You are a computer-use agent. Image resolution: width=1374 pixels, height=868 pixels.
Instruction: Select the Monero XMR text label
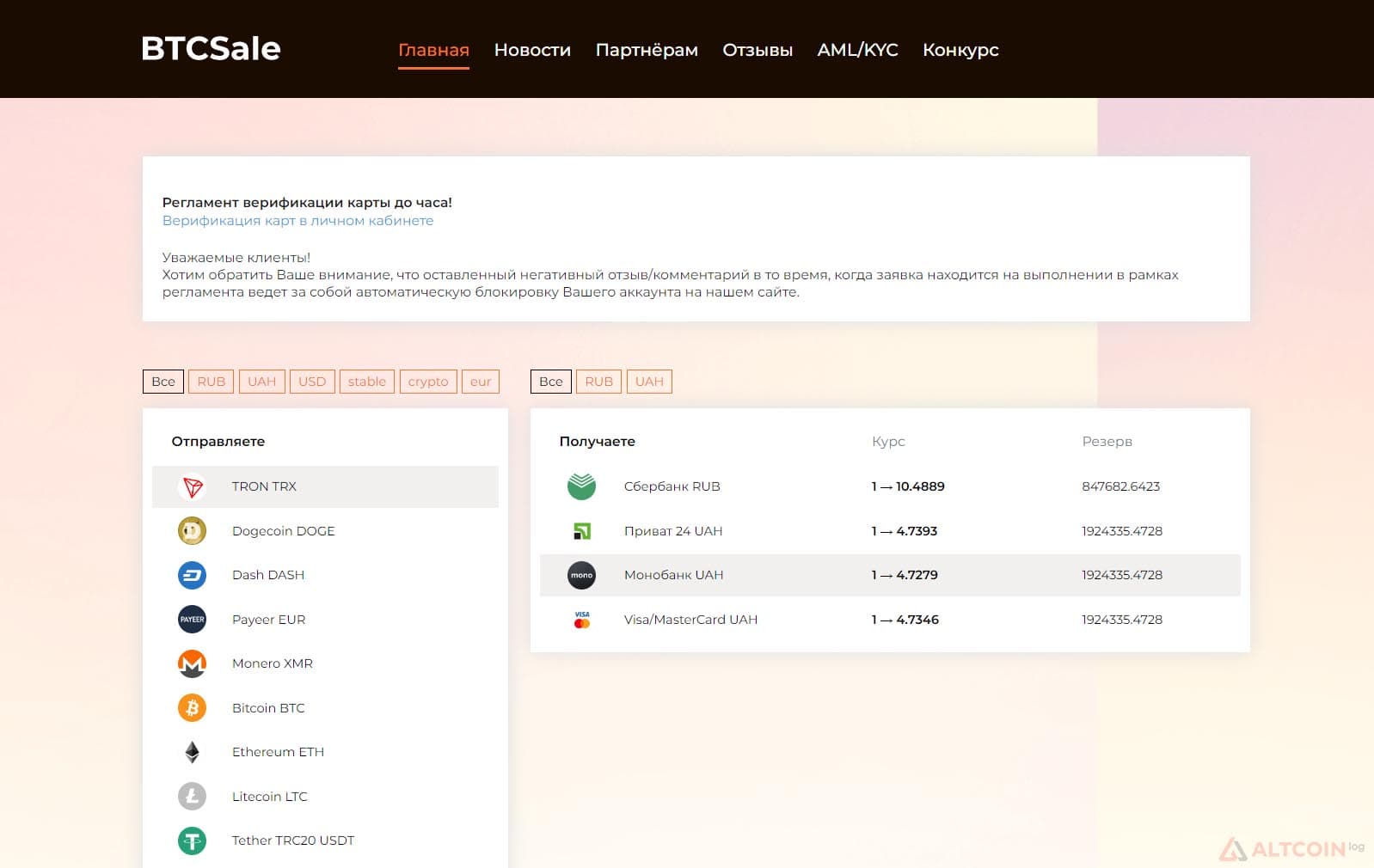click(273, 663)
